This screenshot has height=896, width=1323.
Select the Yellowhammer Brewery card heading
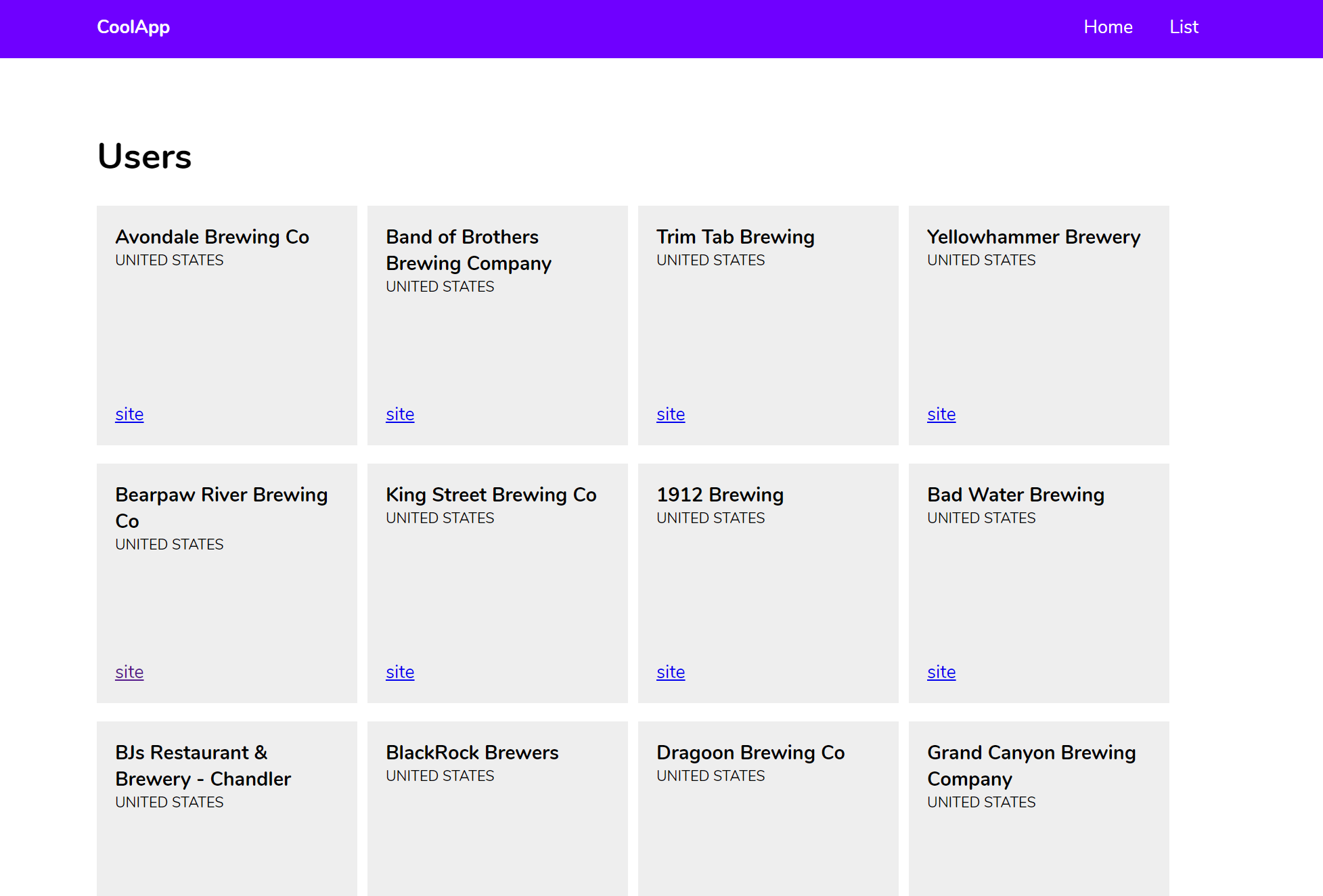pos(1033,237)
